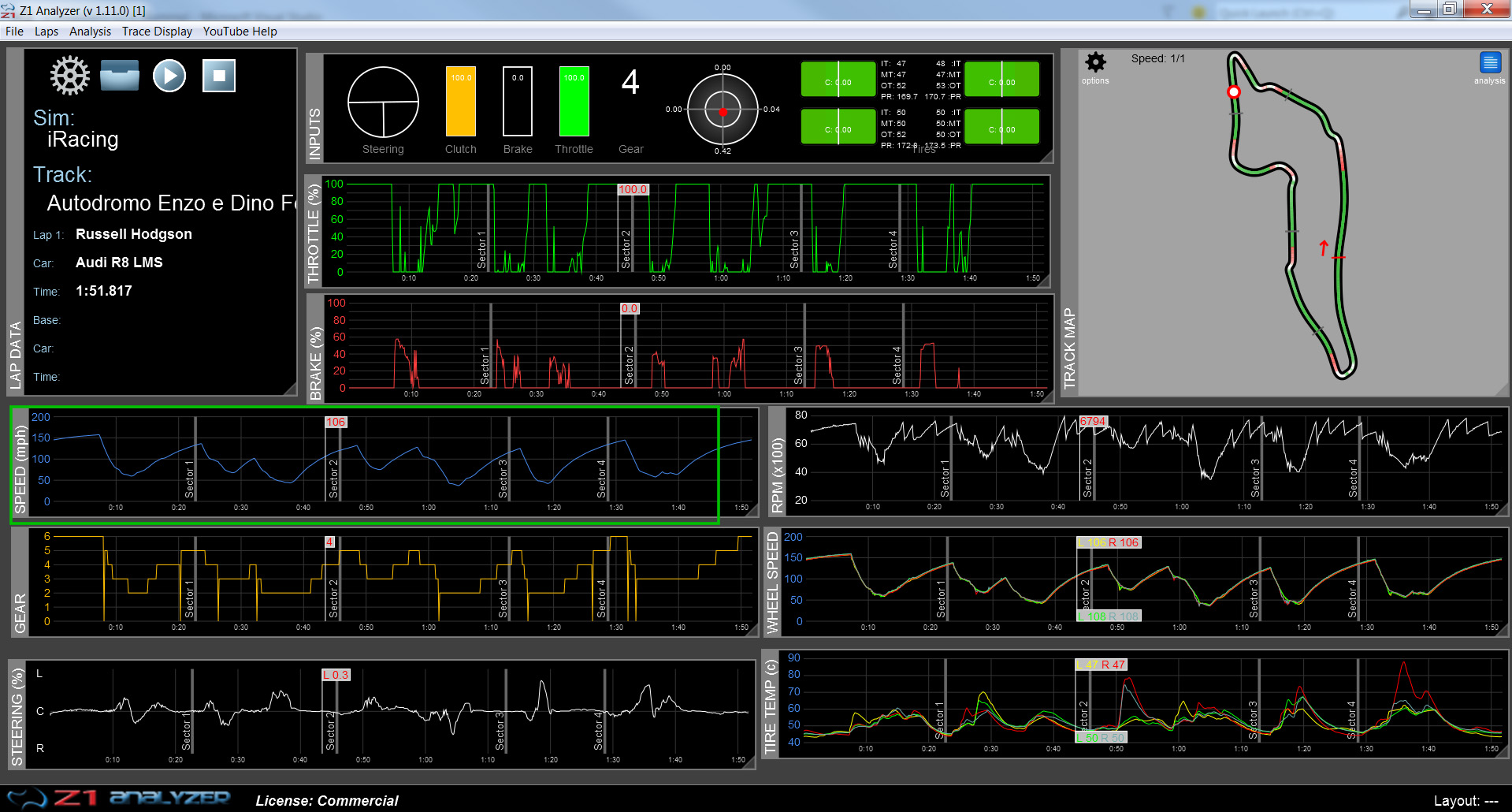Click lap time 1:51.817

coord(104,291)
